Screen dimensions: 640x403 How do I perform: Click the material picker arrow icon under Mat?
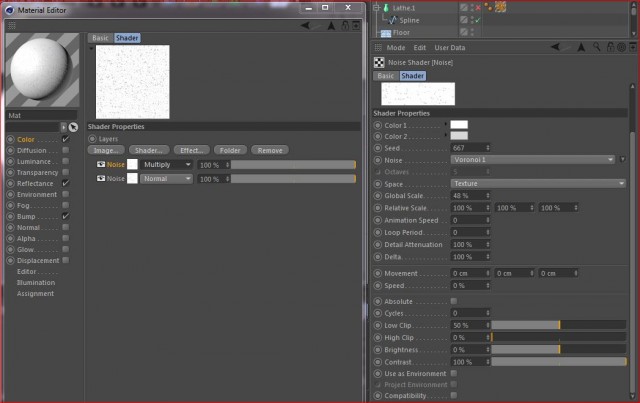click(73, 127)
